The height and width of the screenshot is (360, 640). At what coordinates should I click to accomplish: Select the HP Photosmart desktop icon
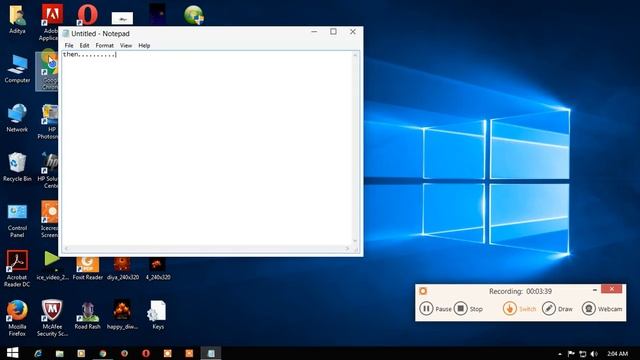click(x=49, y=122)
